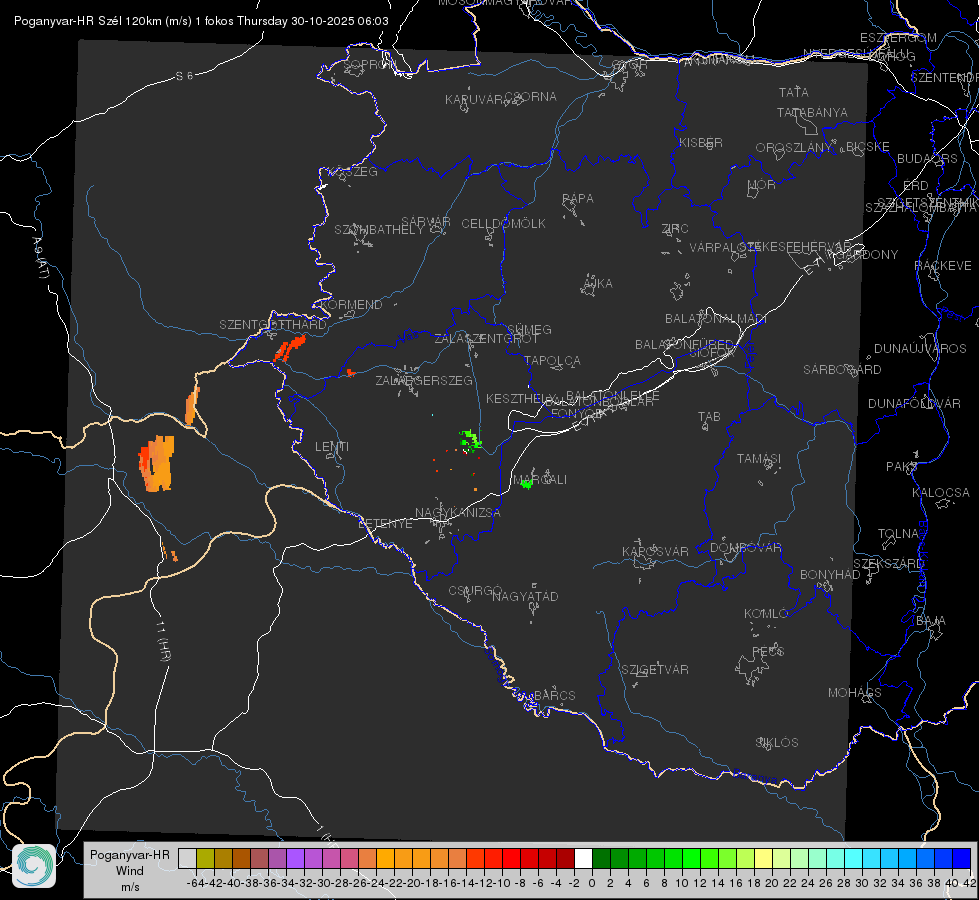Click the TAPOLCA city label

[553, 360]
